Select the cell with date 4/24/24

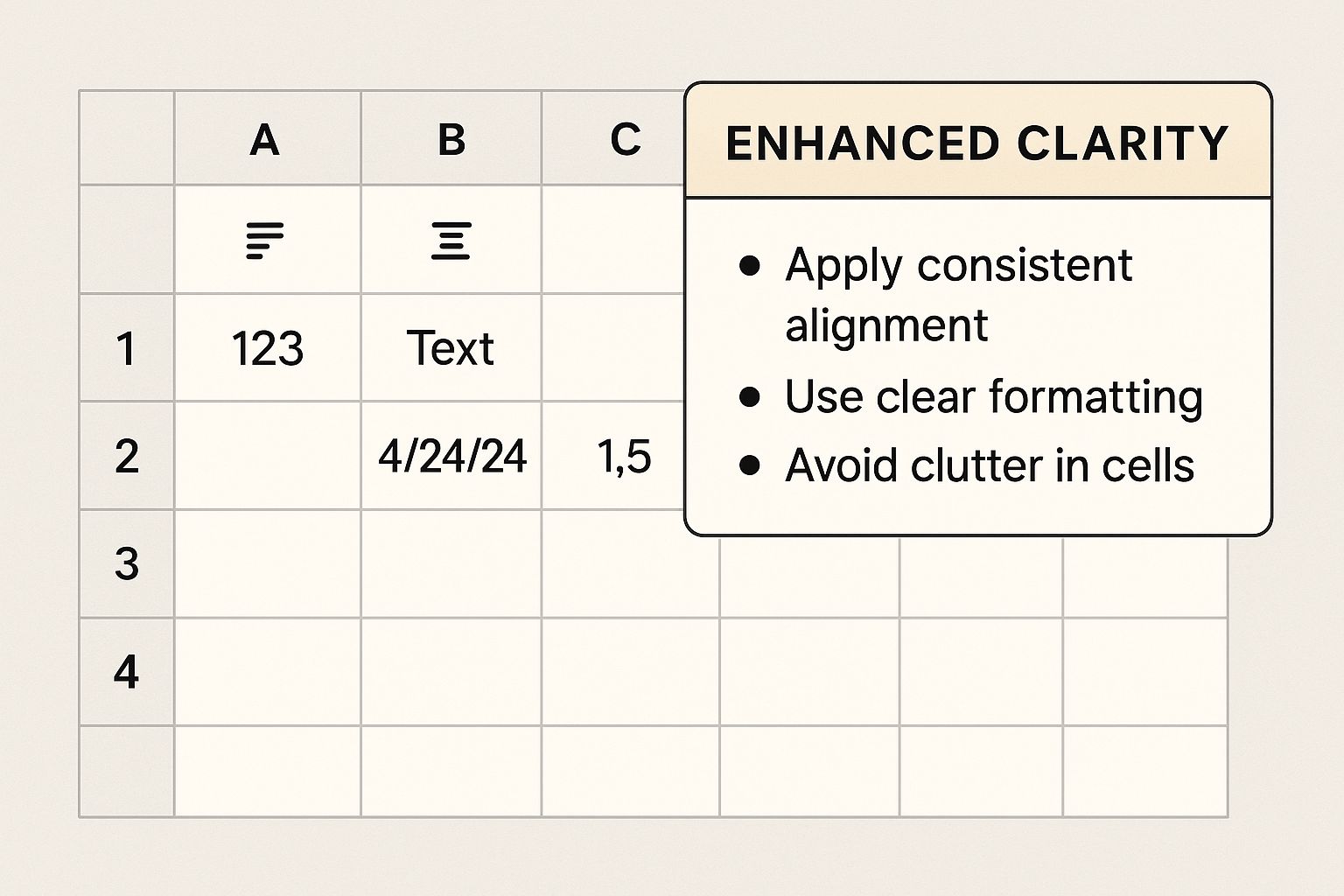(x=451, y=456)
